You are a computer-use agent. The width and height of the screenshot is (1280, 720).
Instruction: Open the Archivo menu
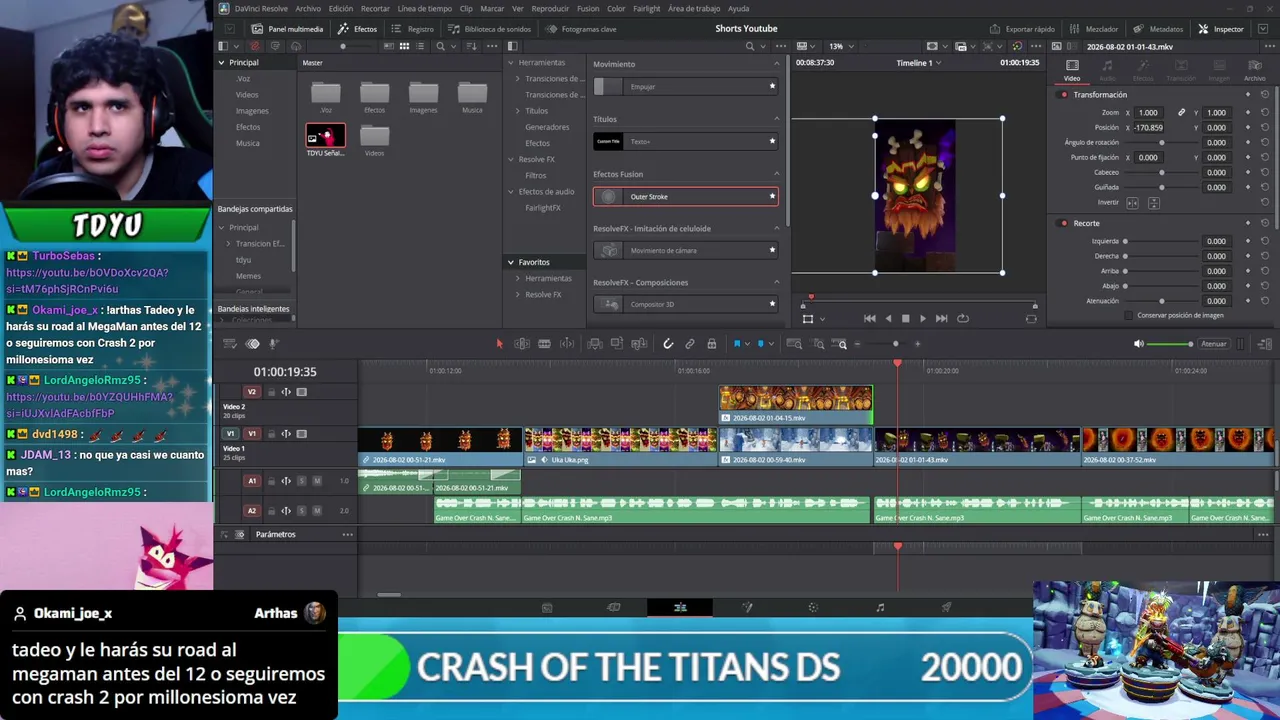tap(308, 9)
